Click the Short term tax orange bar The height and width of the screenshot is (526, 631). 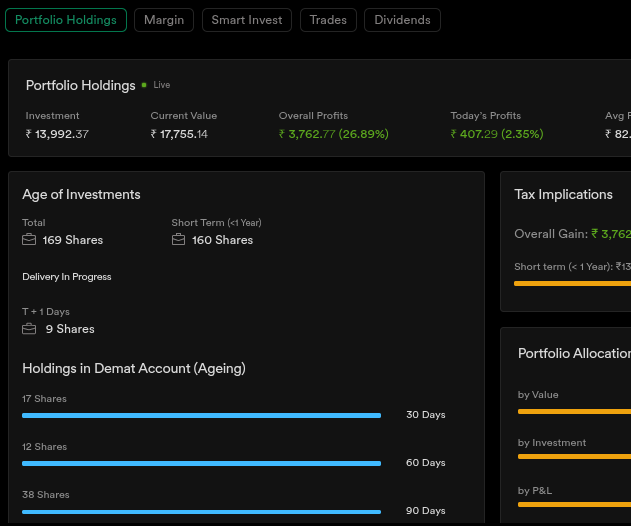572,283
